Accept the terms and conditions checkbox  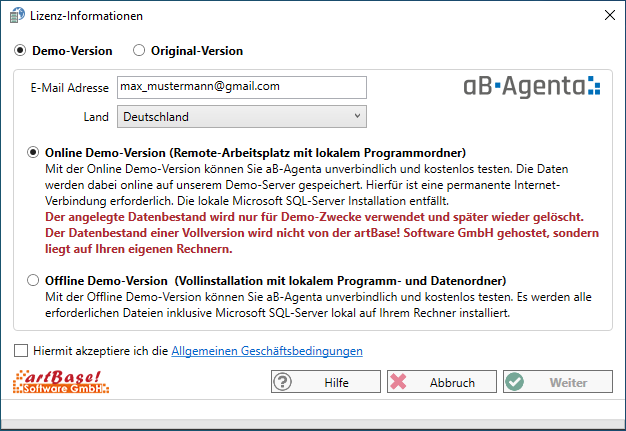pyautogui.click(x=21, y=351)
